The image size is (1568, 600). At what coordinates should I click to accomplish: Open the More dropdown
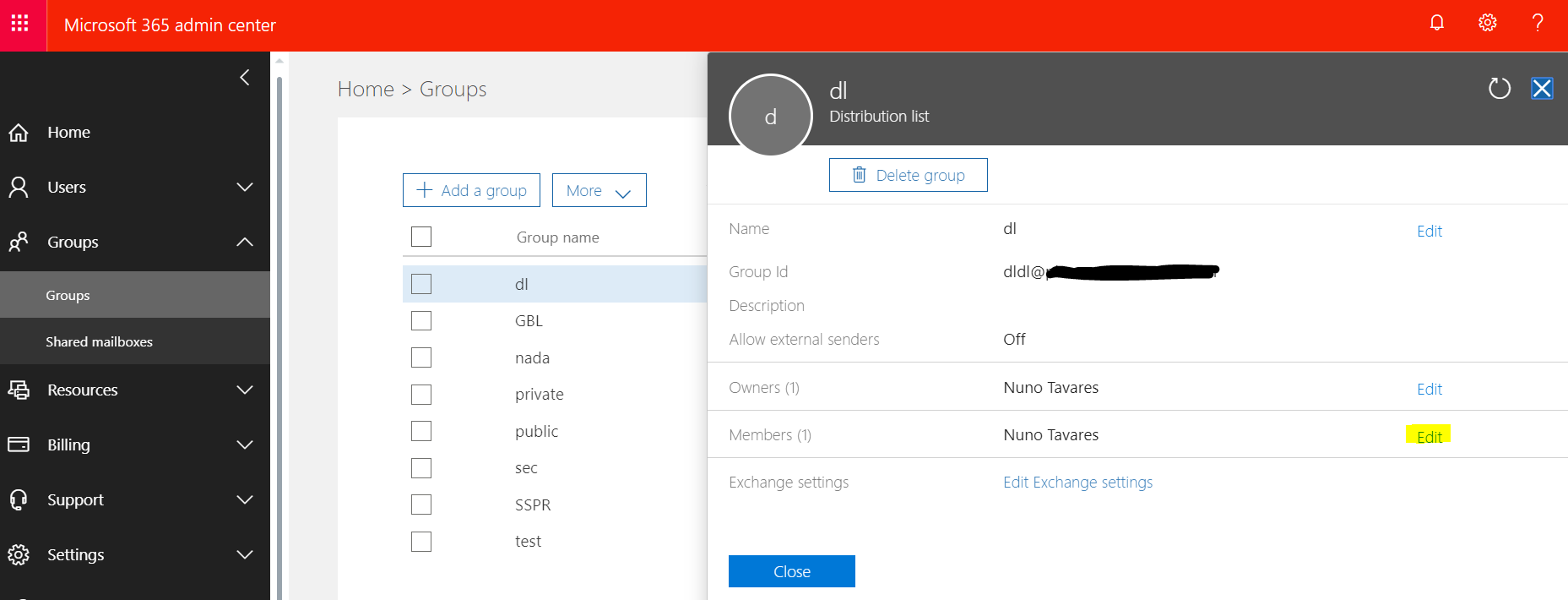point(600,190)
